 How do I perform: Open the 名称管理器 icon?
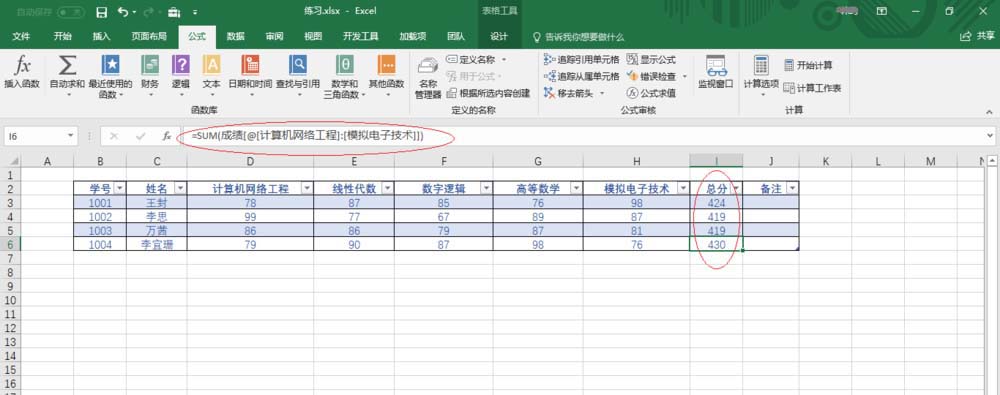click(428, 66)
